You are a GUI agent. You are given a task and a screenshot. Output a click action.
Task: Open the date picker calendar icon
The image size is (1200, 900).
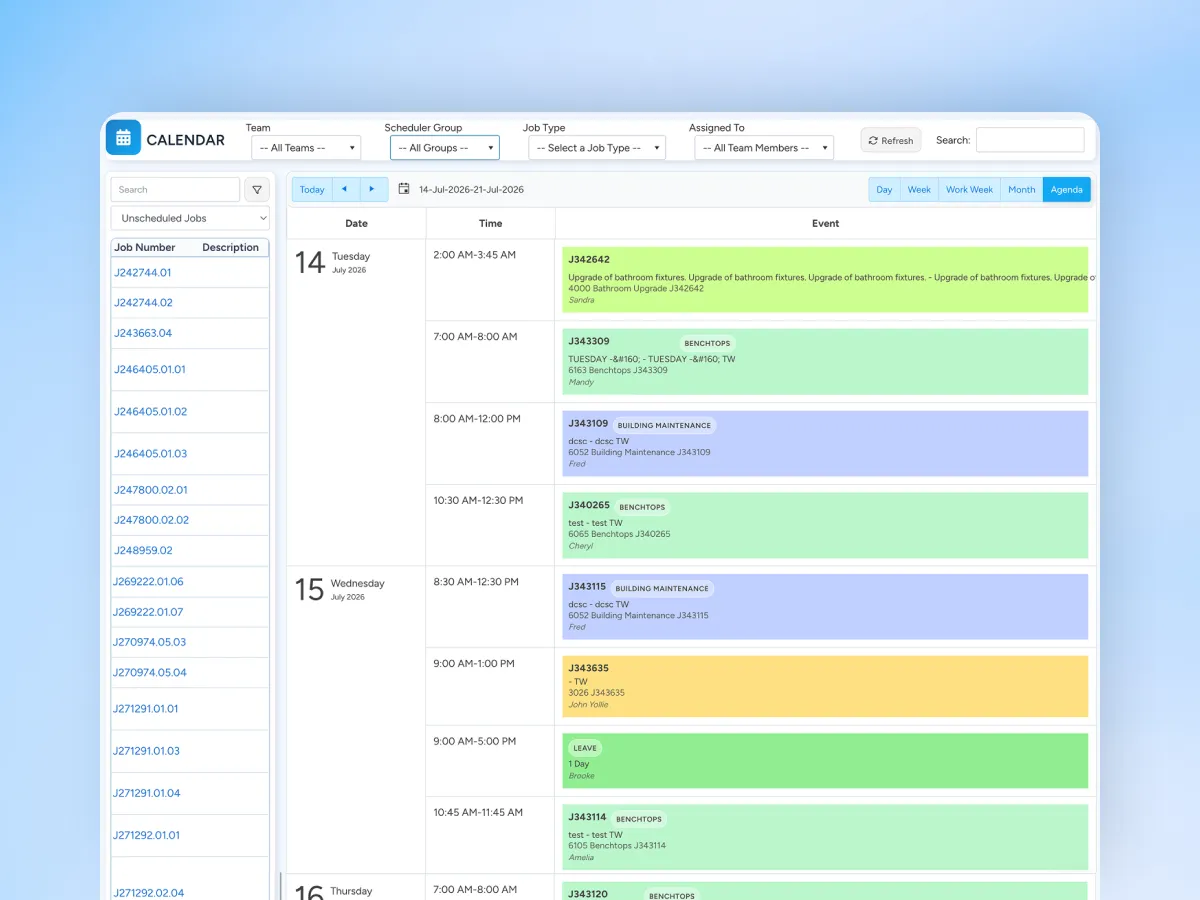point(404,189)
